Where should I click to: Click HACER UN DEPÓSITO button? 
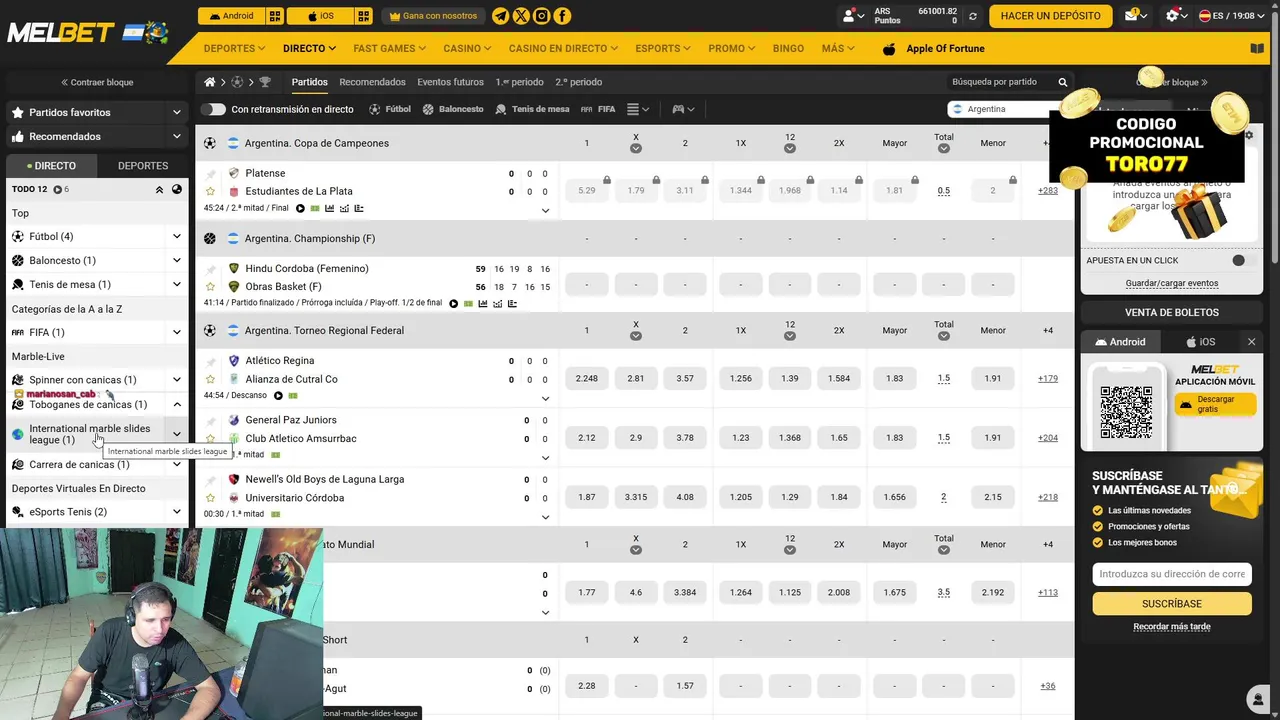[x=1050, y=16]
